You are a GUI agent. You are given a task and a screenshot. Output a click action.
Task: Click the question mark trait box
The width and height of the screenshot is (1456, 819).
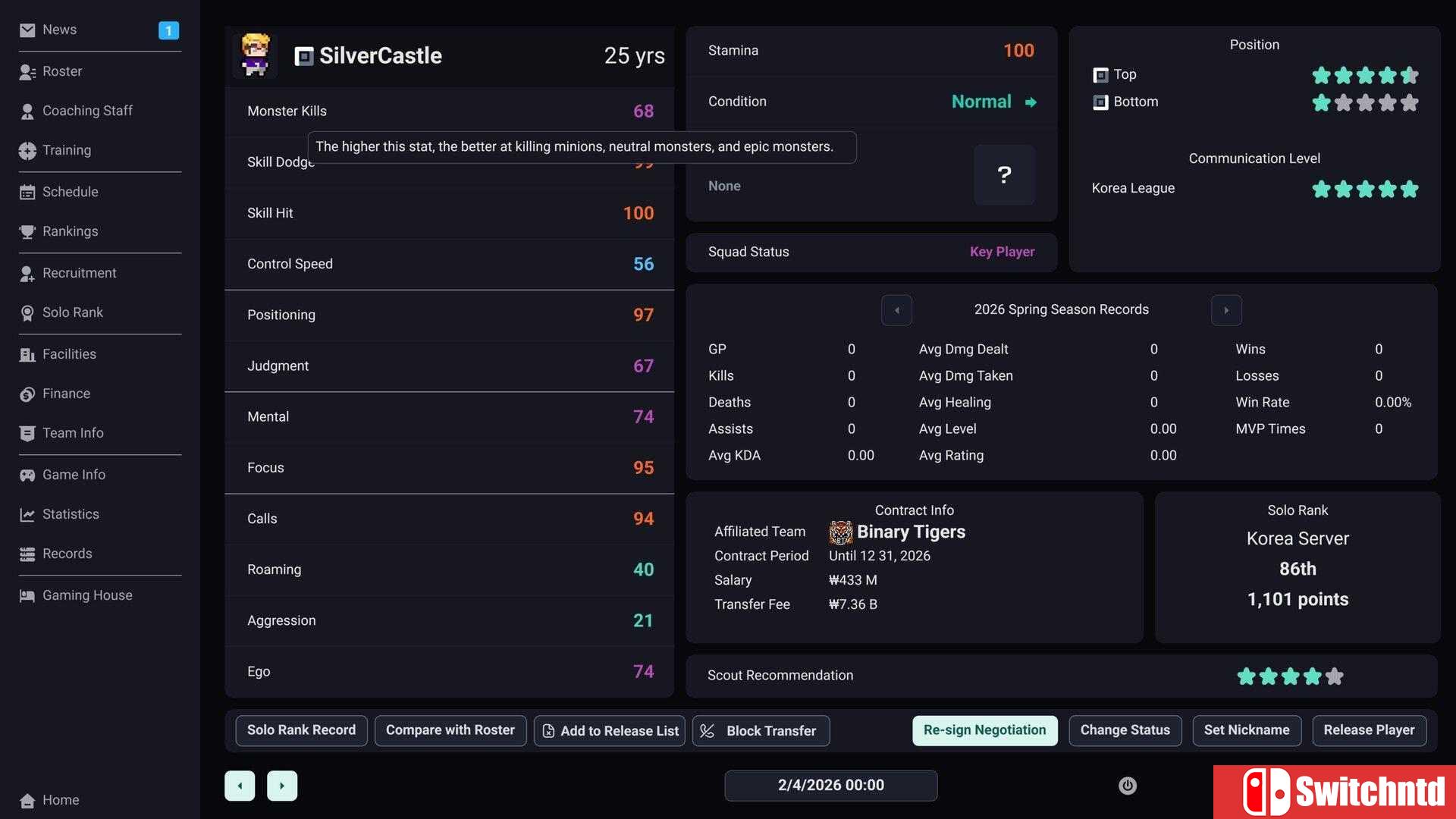point(1004,174)
